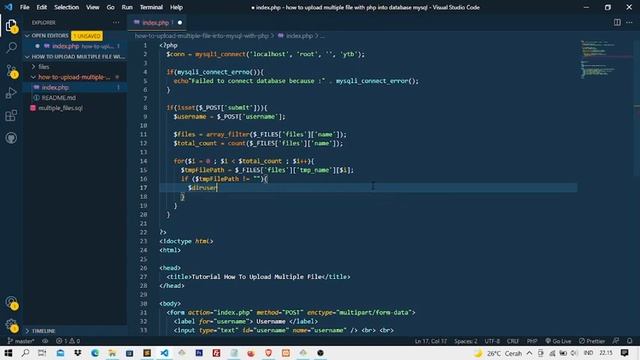
Task: Click UTF-8 encoding in status bar
Action: pos(492,341)
